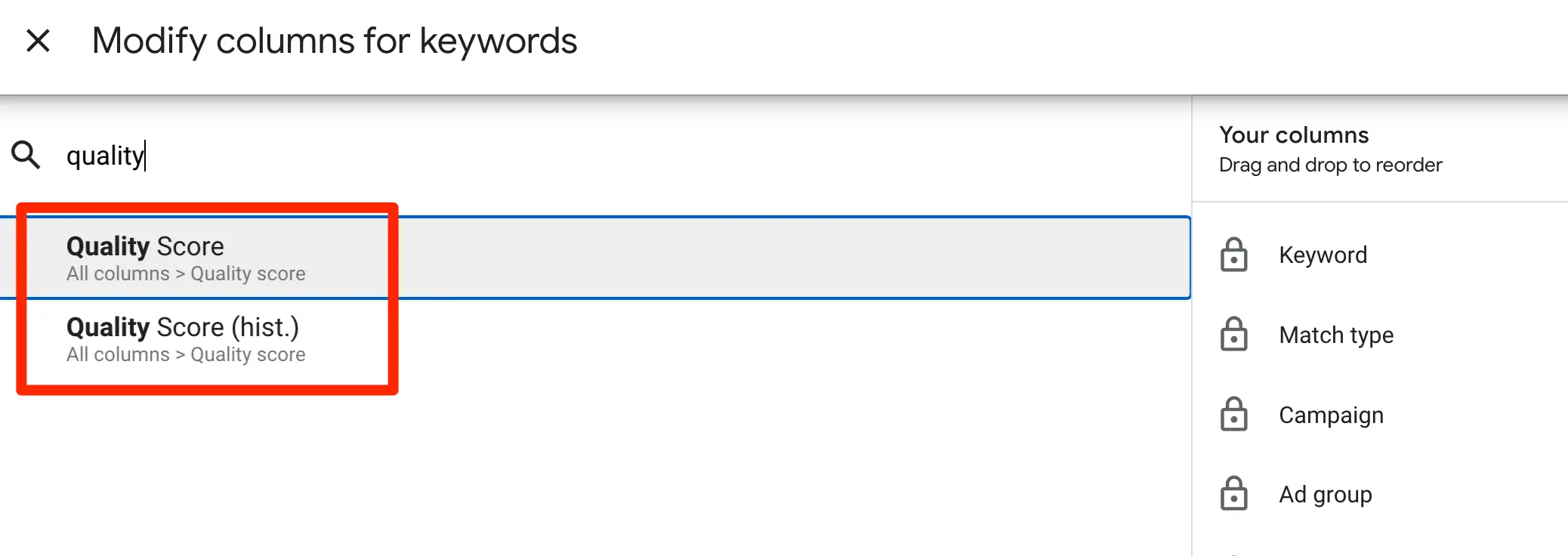Click the "Drag and drop to reorder" hint
Screen dimensions: 1568x556
(x=1330, y=165)
